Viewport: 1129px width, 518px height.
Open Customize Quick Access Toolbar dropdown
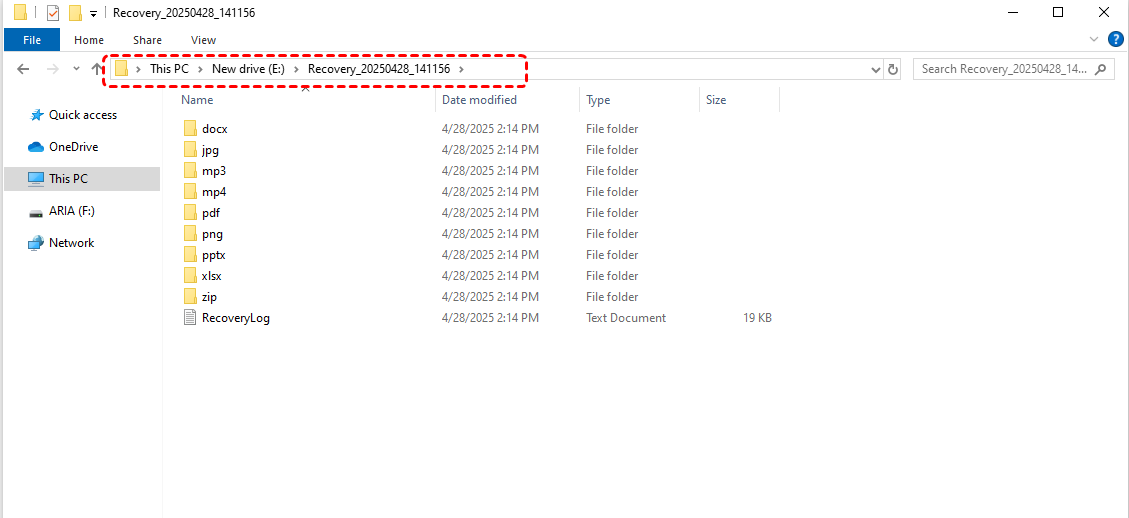coord(93,14)
